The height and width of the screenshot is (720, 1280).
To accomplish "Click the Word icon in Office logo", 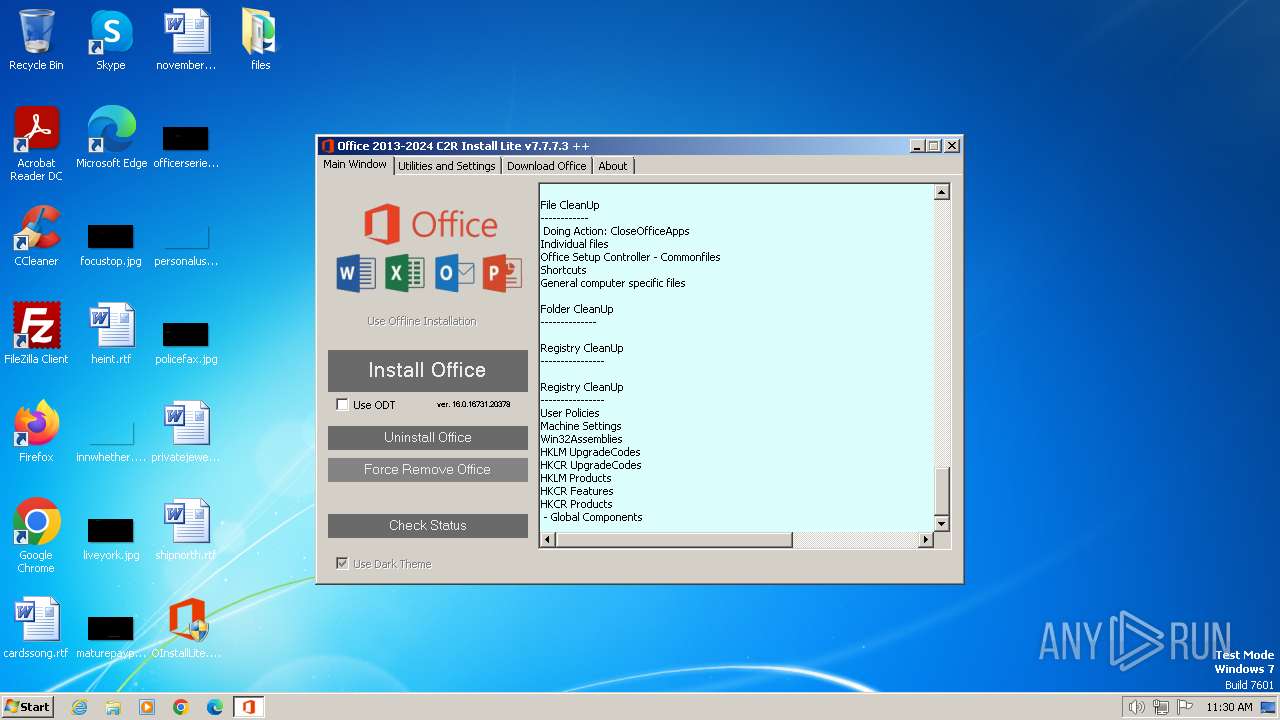I will point(356,273).
